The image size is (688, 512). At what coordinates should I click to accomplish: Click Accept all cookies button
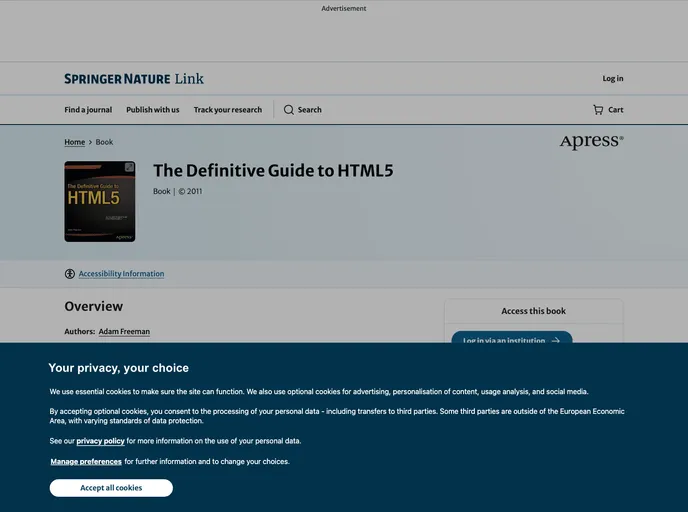point(111,488)
